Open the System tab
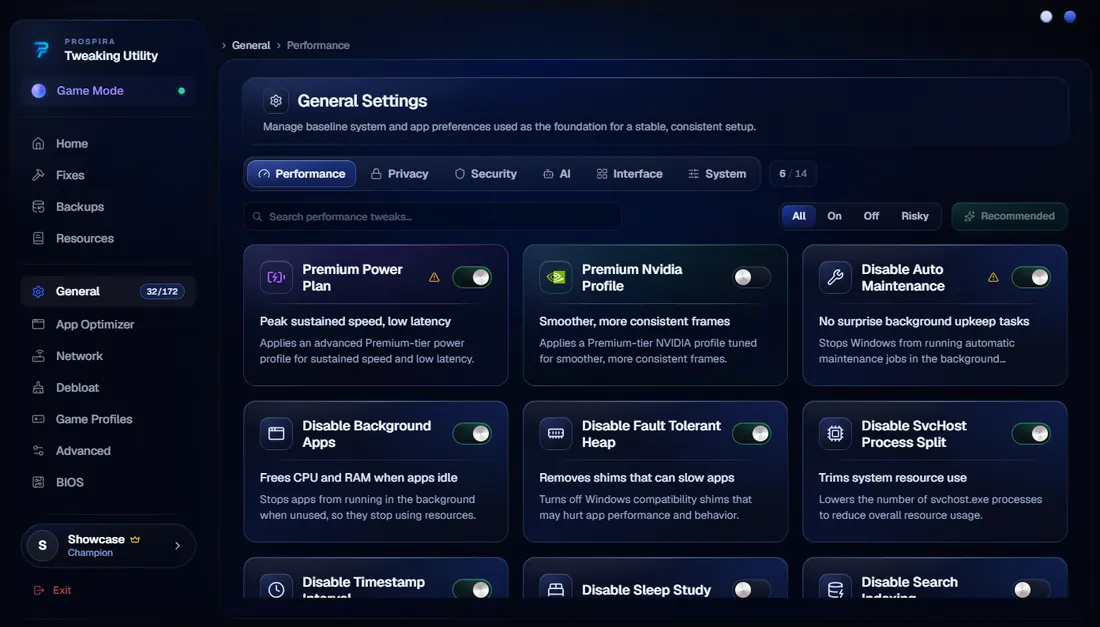 (717, 173)
